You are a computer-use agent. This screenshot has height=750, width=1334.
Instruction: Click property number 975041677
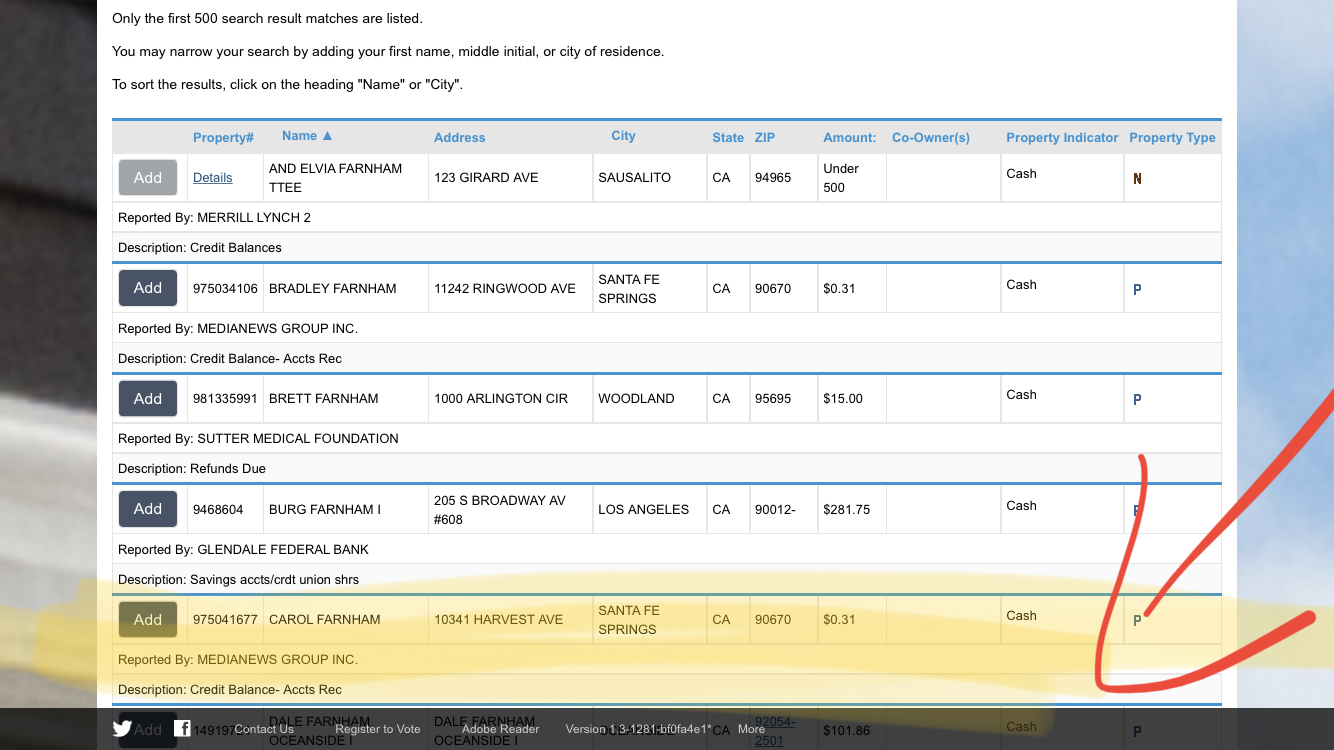[225, 619]
